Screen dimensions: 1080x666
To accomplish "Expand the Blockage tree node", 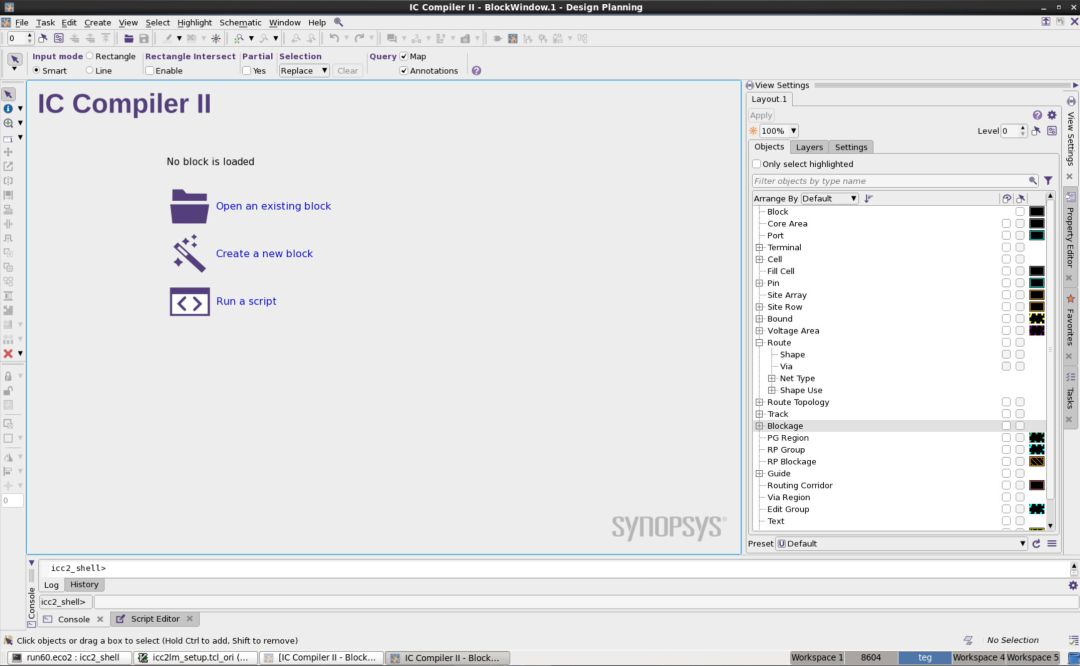I will point(759,426).
